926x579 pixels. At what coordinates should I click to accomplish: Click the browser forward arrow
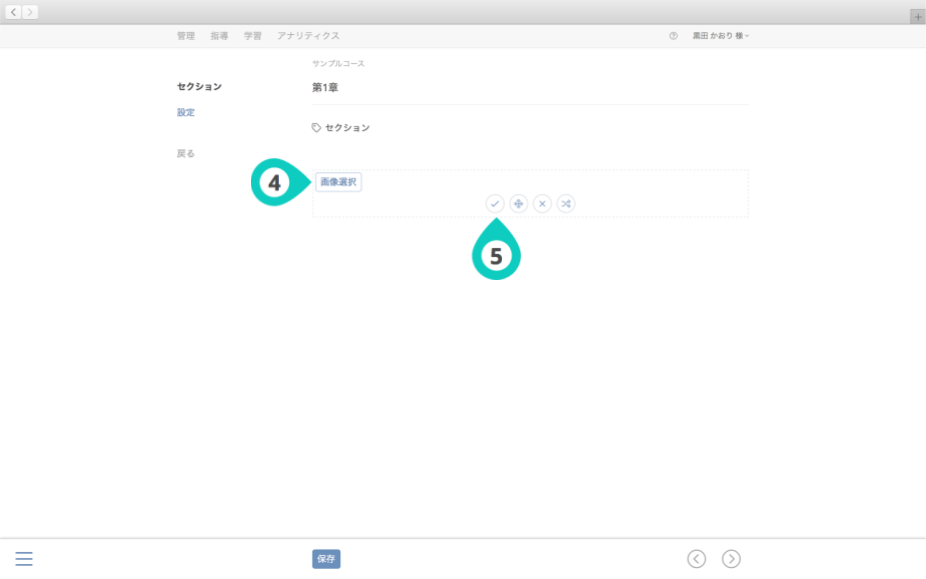30,12
